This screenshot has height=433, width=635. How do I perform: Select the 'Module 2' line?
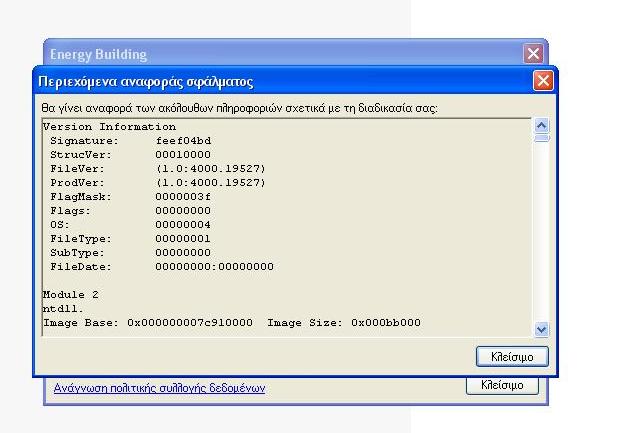tap(71, 294)
